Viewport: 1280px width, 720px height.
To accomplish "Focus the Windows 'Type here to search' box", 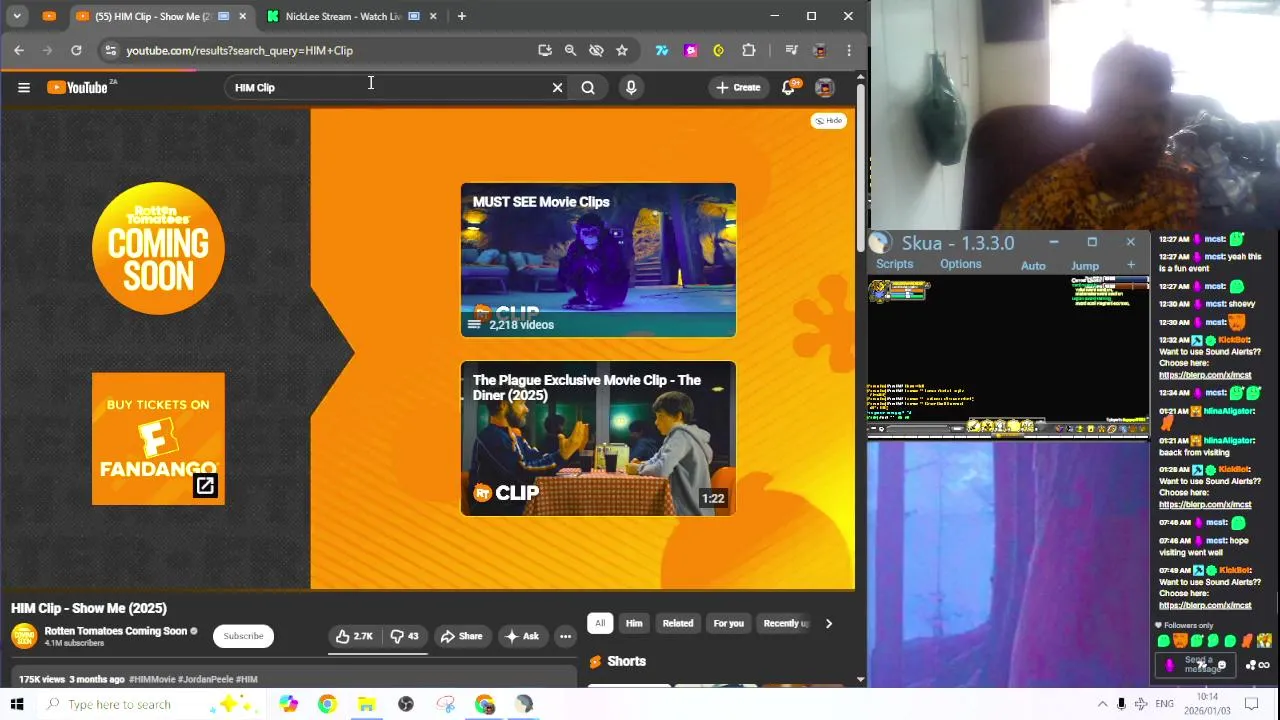I will pyautogui.click(x=119, y=704).
